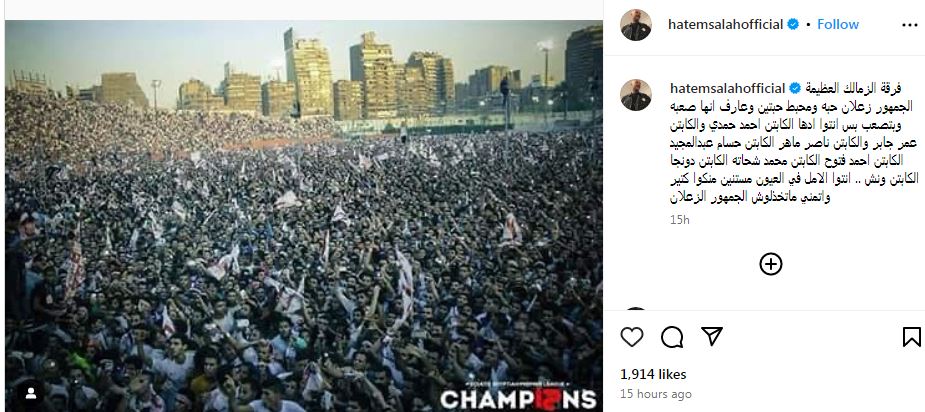The image size is (925, 412).
Task: Click the CHAMPIONS logo on the photo
Action: pyautogui.click(x=518, y=398)
